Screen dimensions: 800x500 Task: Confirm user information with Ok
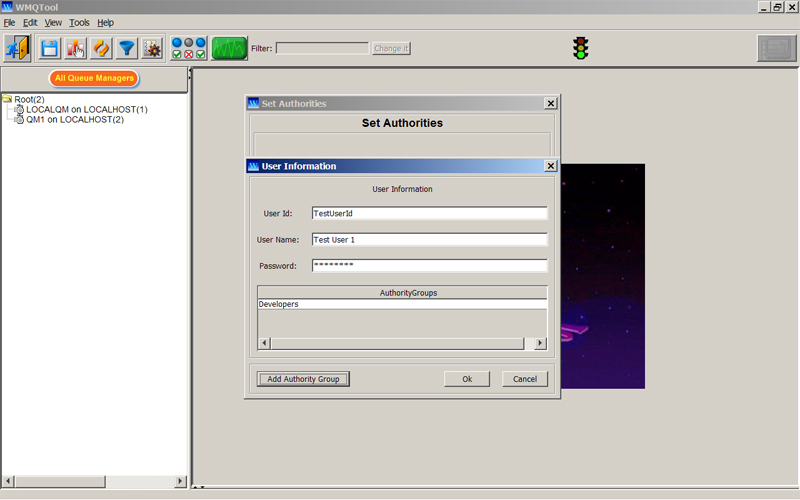coord(467,379)
